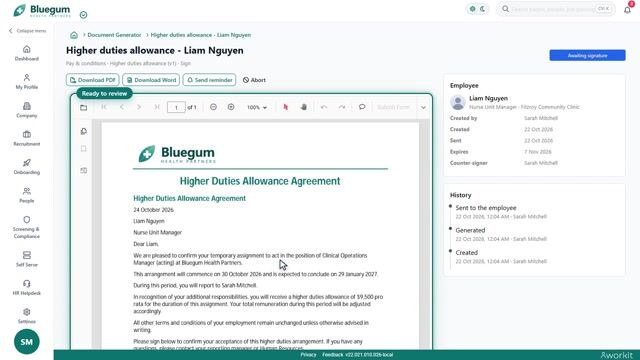The width and height of the screenshot is (640, 360).
Task: Select 'Sent to the employee' history entry
Action: pyautogui.click(x=486, y=208)
